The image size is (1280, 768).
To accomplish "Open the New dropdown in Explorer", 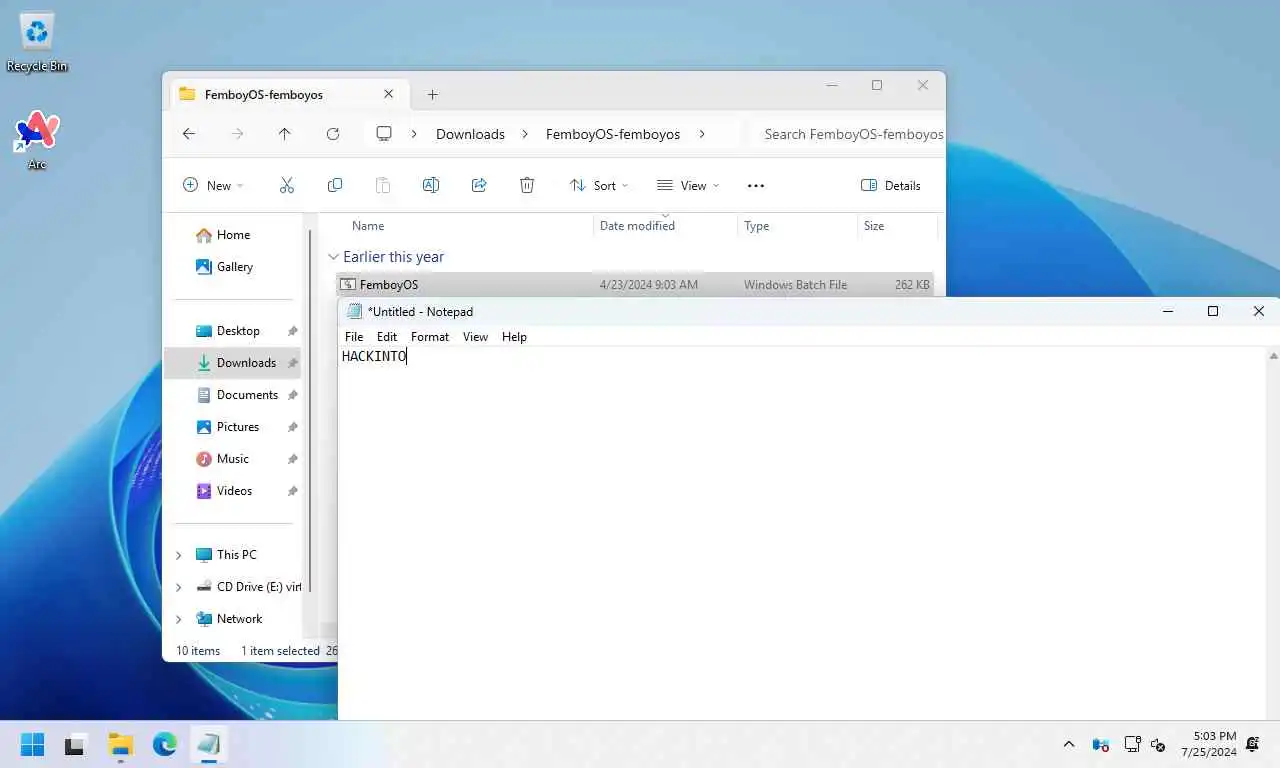I will point(213,185).
